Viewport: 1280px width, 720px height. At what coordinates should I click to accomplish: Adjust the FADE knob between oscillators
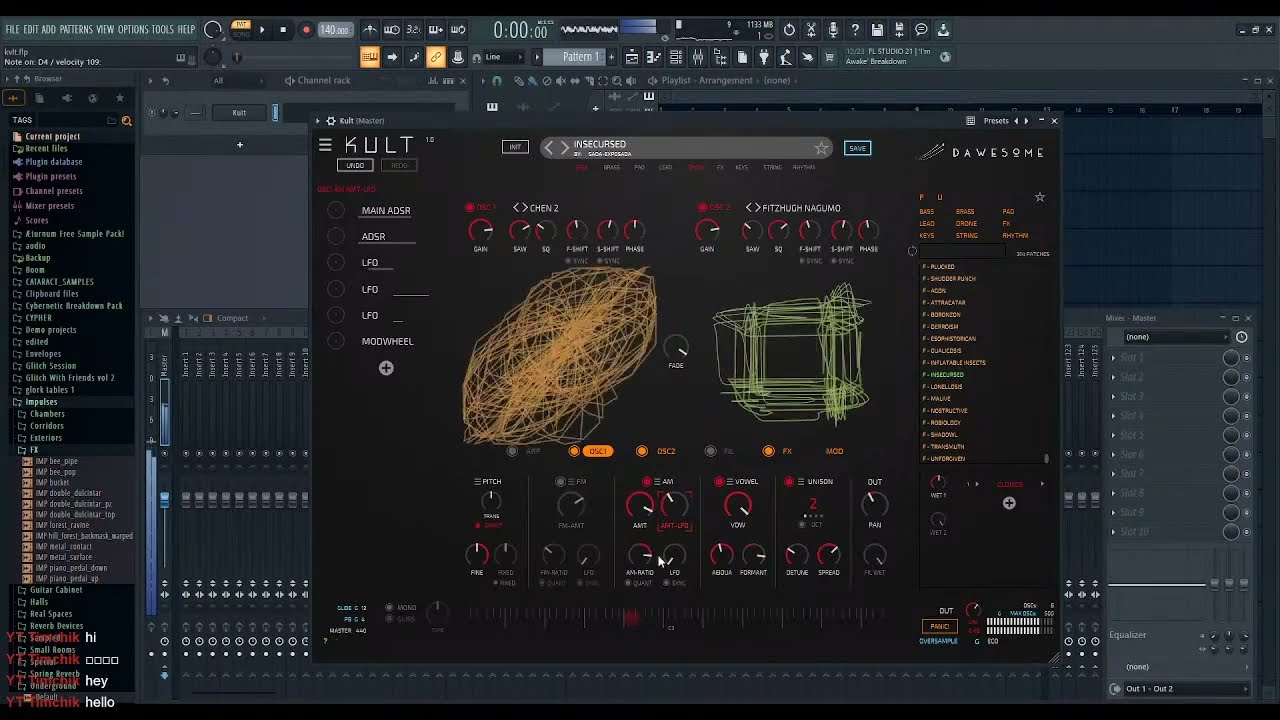coord(677,348)
